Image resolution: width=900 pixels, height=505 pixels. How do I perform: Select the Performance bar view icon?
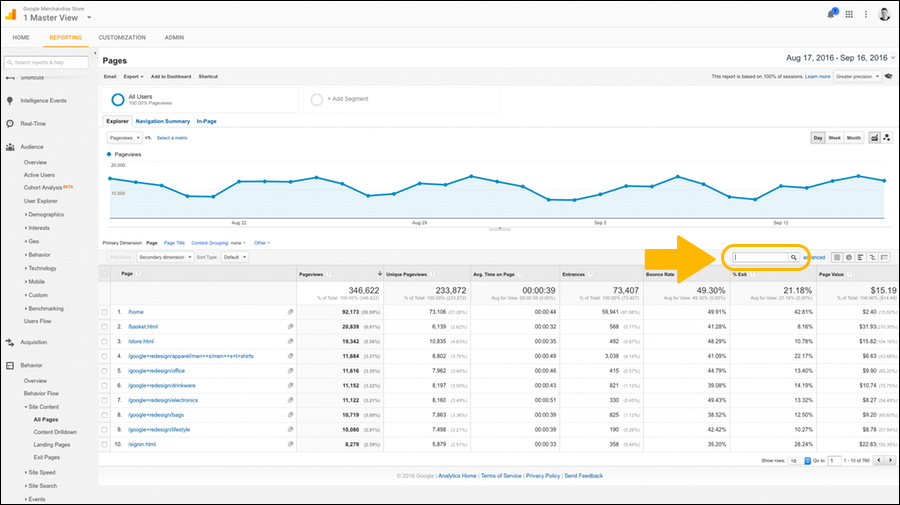coord(860,258)
